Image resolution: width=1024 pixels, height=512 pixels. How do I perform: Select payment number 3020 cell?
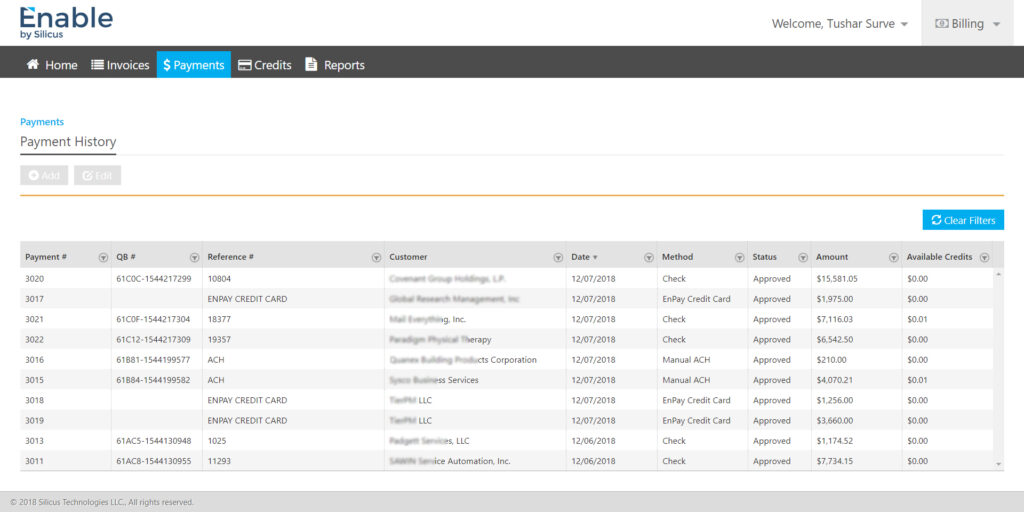(65, 279)
